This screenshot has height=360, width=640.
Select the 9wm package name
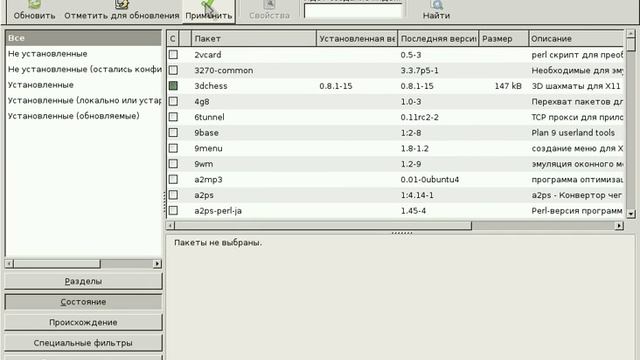[204, 164]
